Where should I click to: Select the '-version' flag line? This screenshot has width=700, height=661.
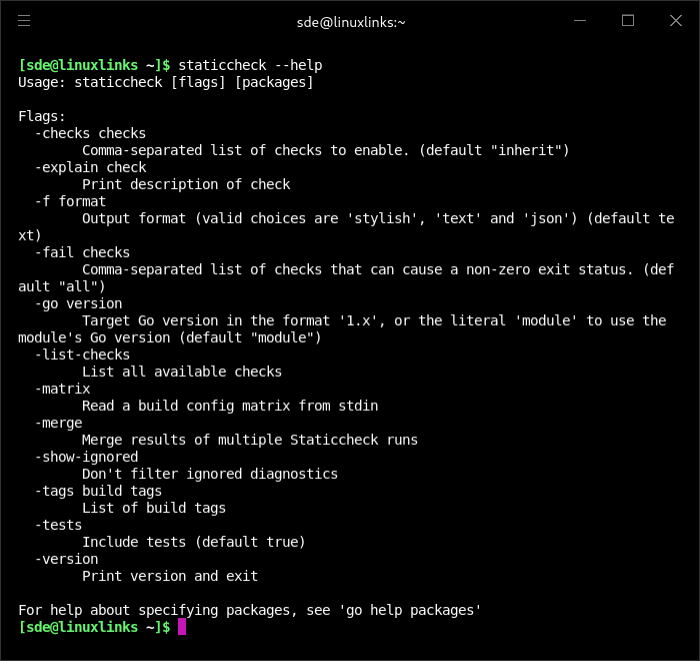(x=67, y=559)
